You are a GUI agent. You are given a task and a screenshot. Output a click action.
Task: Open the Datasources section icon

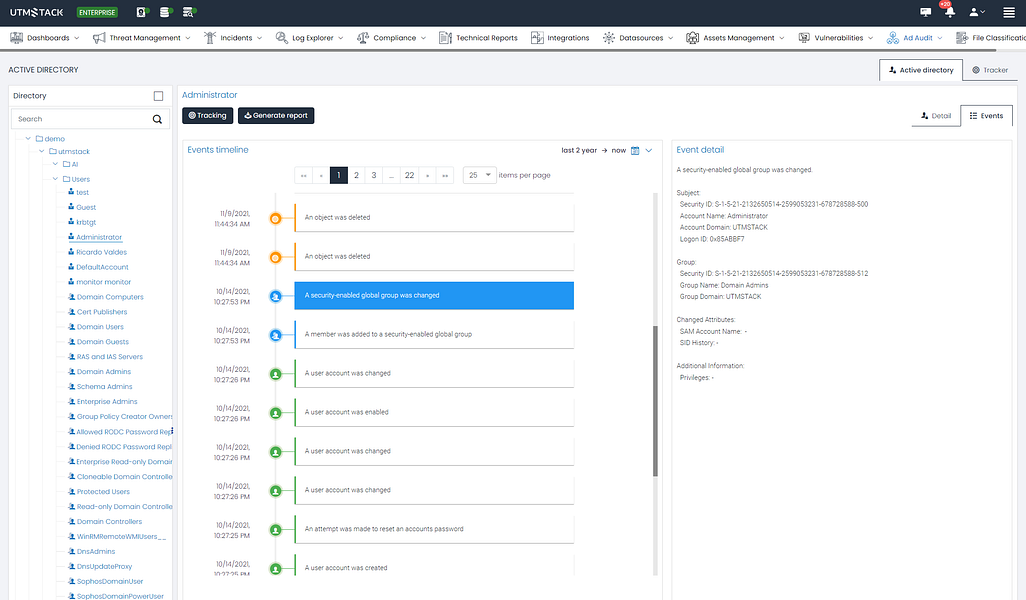(x=608, y=37)
